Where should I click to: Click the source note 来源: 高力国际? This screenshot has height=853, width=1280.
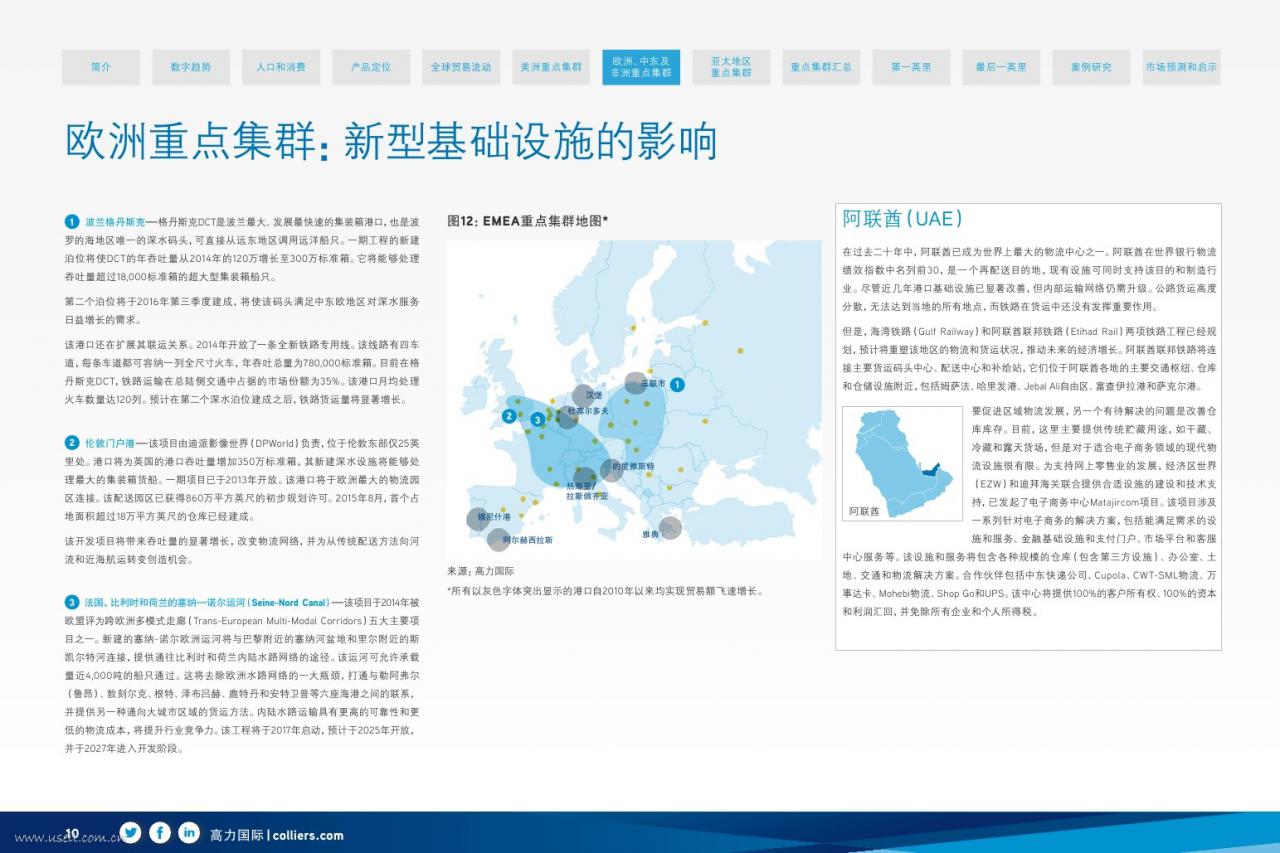(480, 571)
